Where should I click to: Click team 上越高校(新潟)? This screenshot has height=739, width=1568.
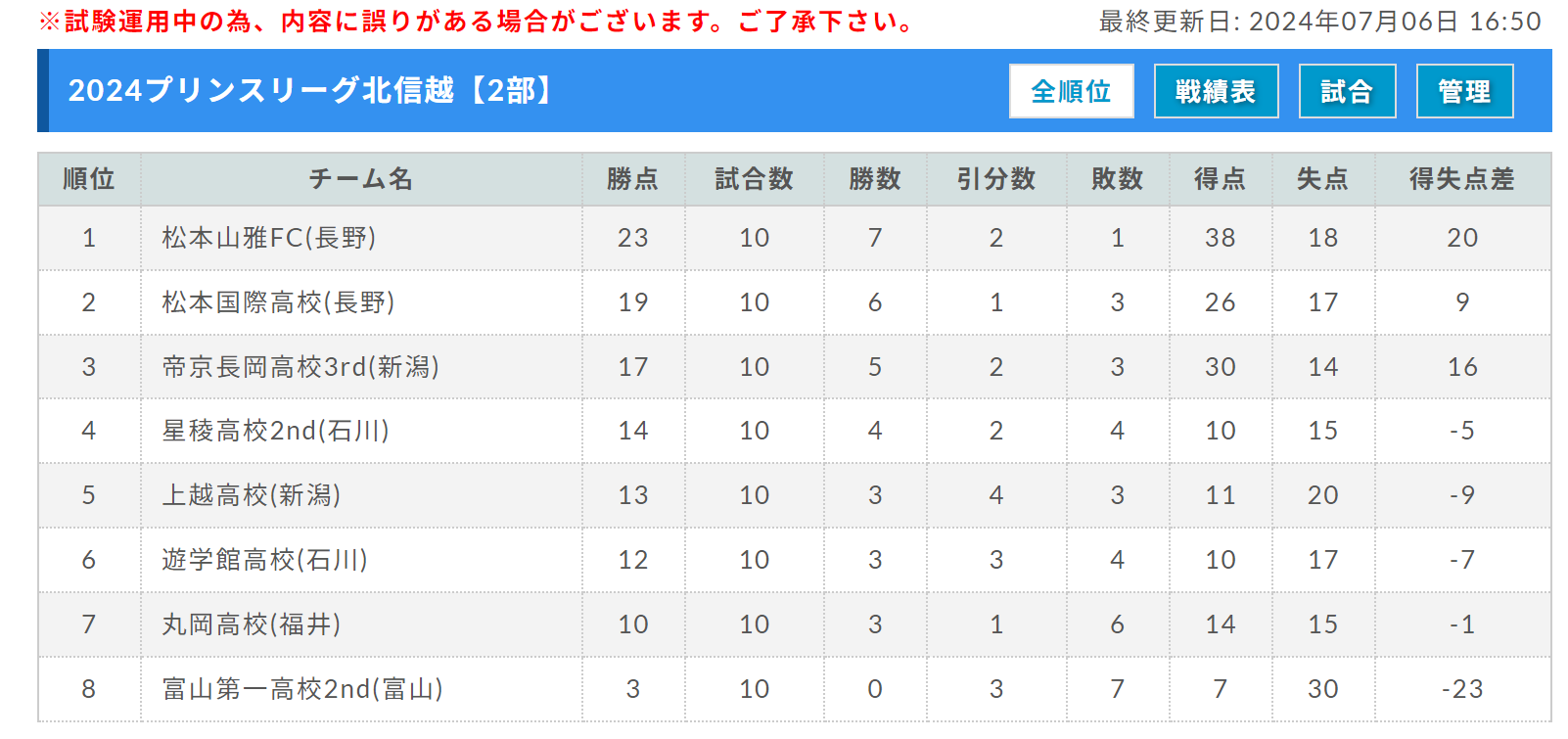pos(254,495)
